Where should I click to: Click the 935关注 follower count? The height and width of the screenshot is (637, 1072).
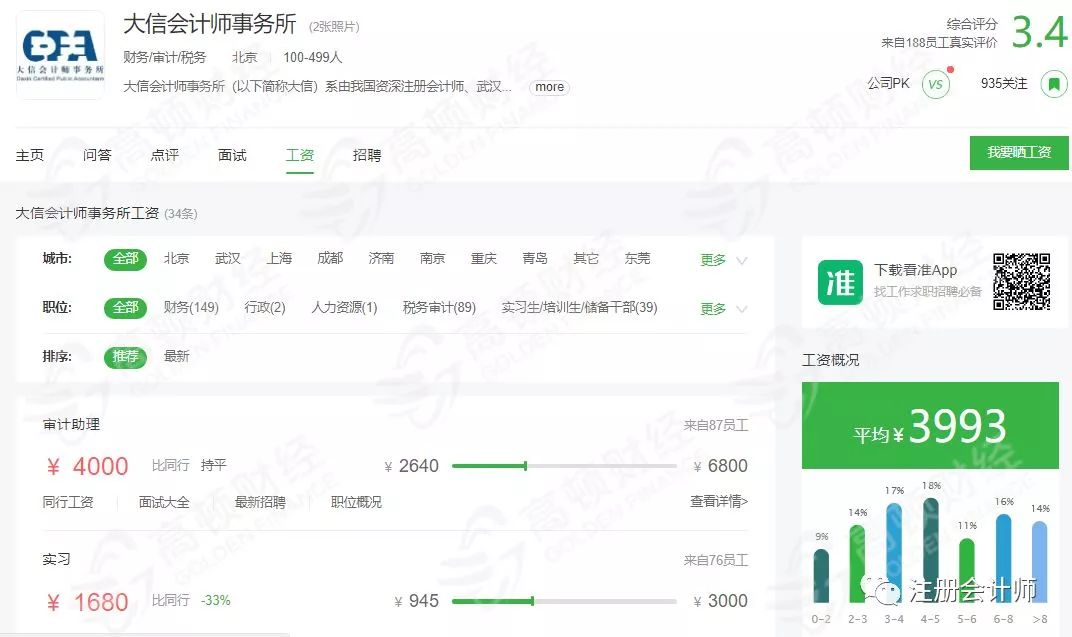(1004, 83)
